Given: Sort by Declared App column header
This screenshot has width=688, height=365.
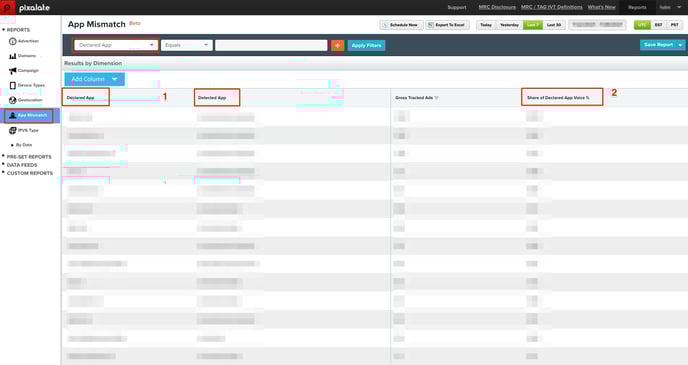Looking at the screenshot, I should pyautogui.click(x=81, y=98).
